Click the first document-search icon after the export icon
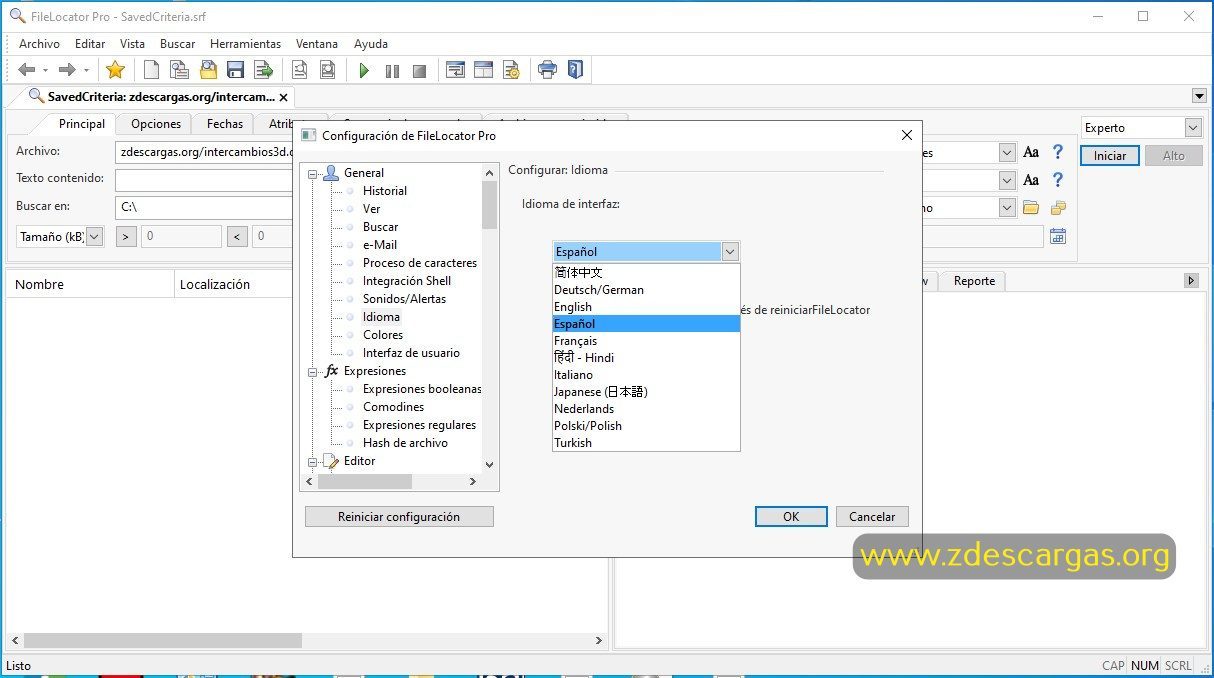The width and height of the screenshot is (1214, 678). [x=299, y=70]
